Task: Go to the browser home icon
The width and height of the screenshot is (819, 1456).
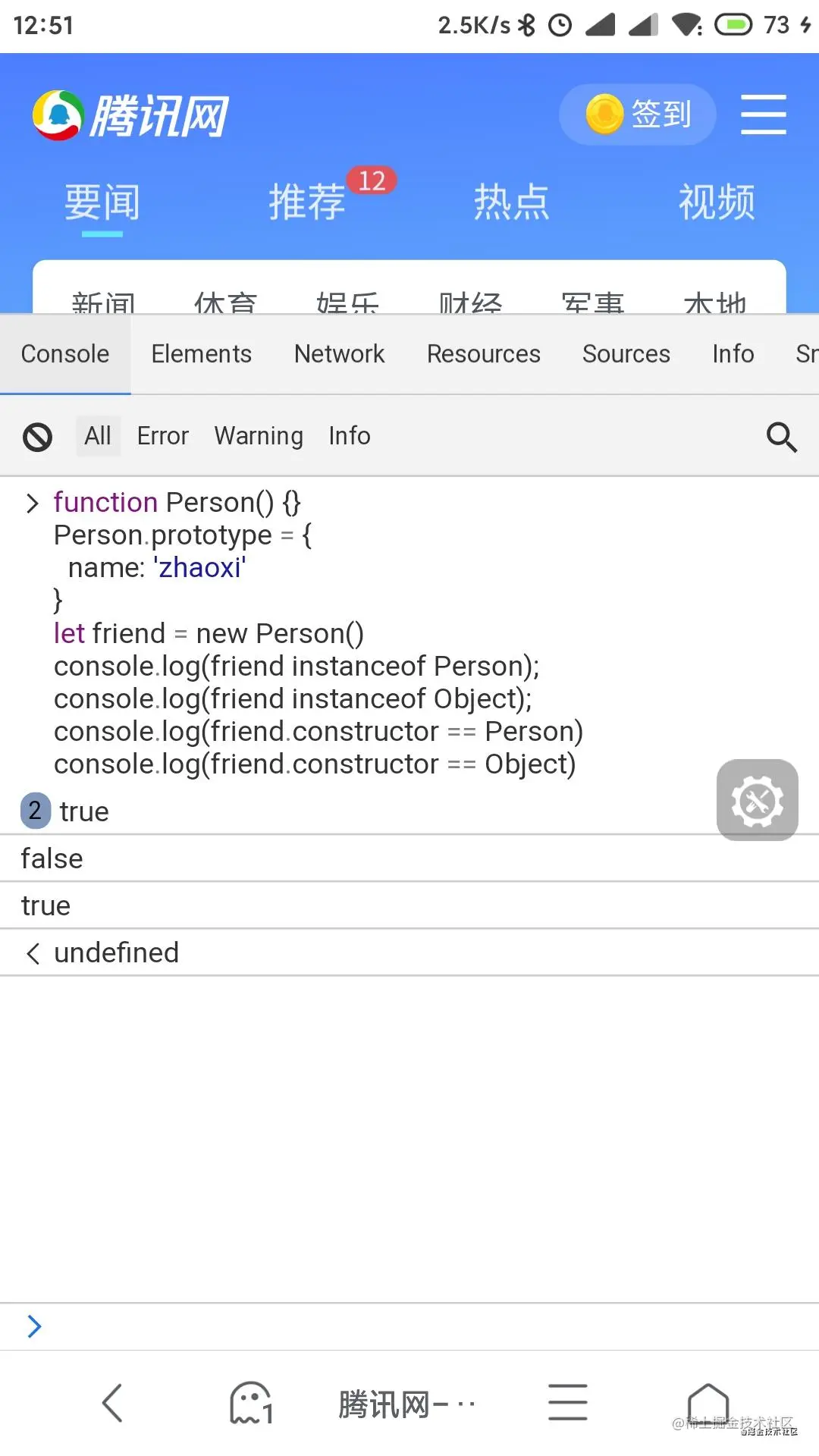Action: 708,1402
